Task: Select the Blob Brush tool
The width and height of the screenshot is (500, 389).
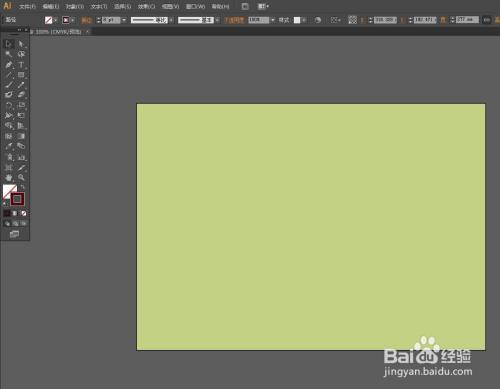Action: click(x=8, y=95)
